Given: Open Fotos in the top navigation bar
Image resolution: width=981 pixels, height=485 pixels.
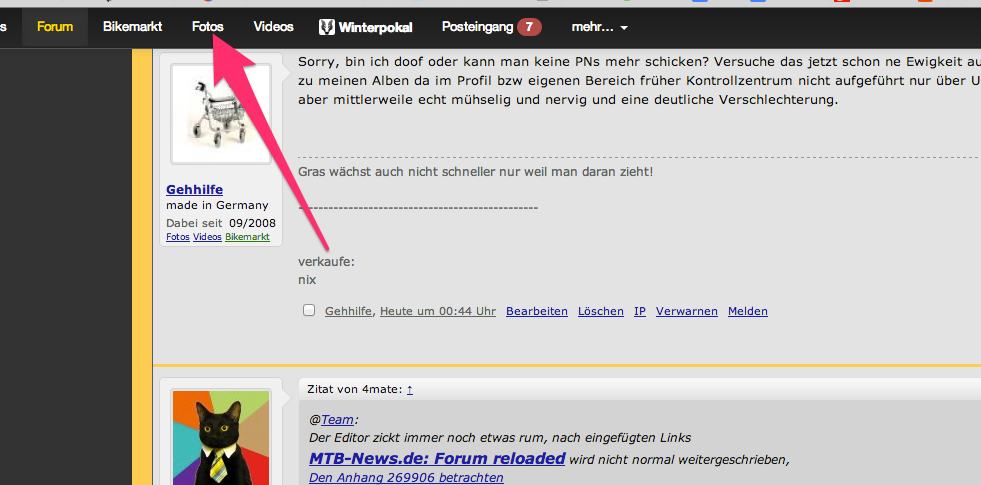Looking at the screenshot, I should pos(208,27).
